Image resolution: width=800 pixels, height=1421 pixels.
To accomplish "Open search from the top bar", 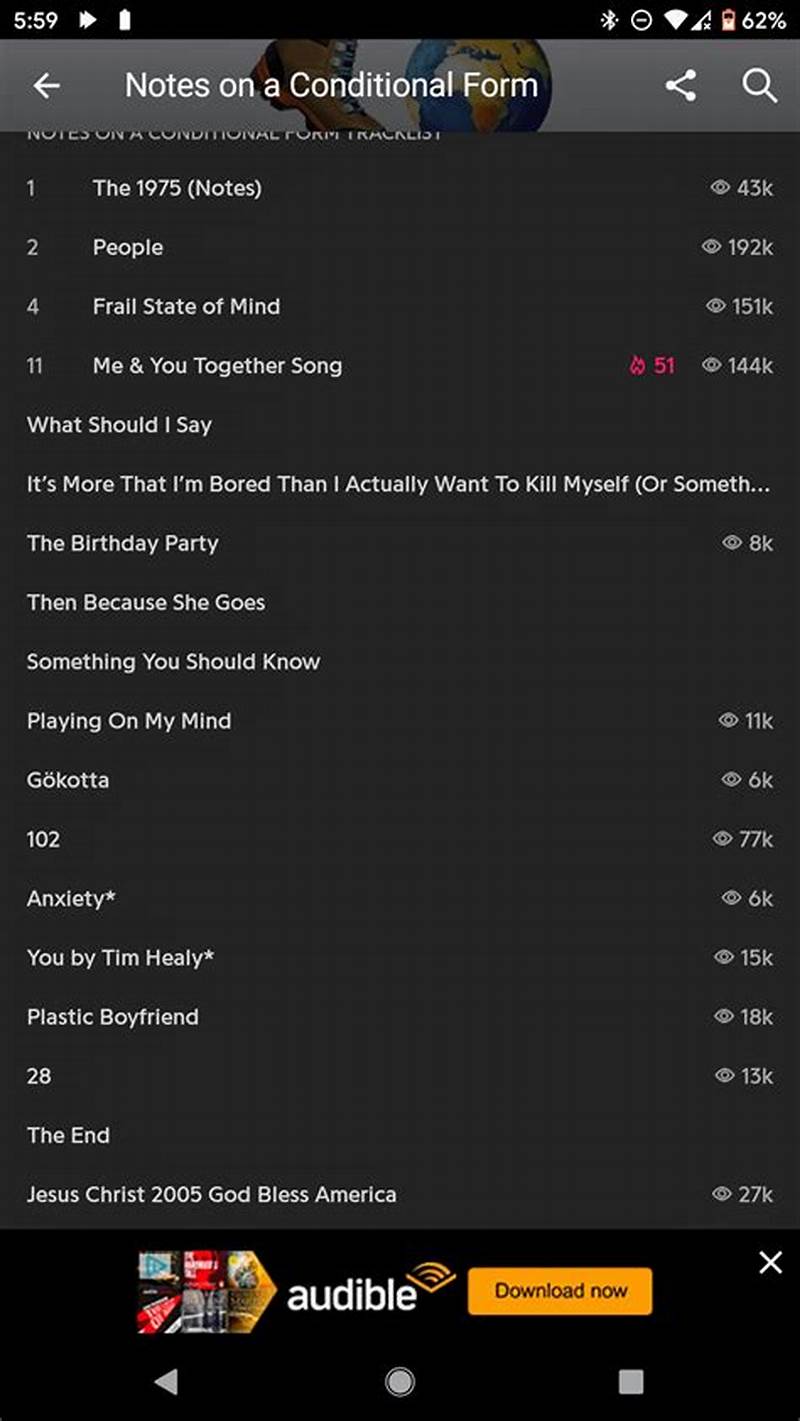I will (760, 86).
